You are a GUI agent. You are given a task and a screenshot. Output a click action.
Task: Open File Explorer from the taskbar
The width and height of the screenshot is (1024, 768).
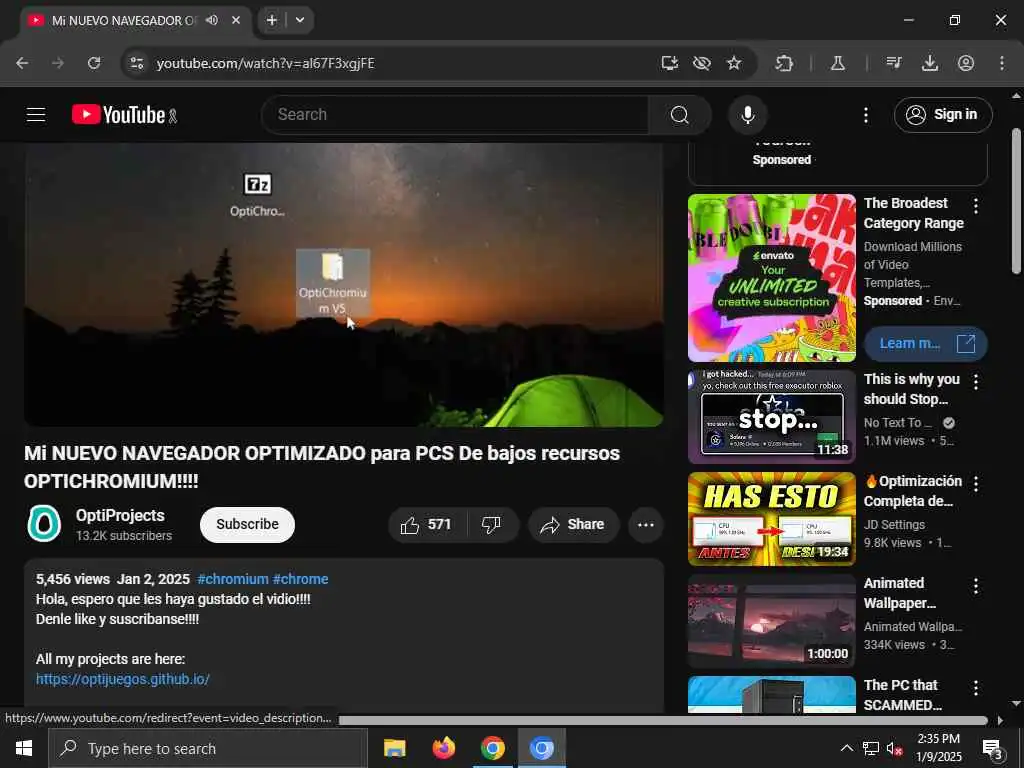[394, 748]
